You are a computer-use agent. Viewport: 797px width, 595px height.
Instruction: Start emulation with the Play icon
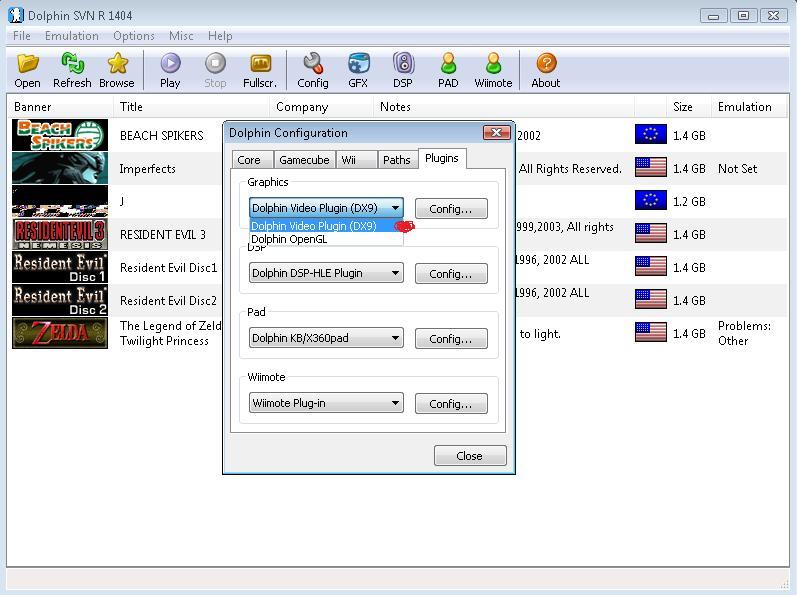(x=170, y=64)
